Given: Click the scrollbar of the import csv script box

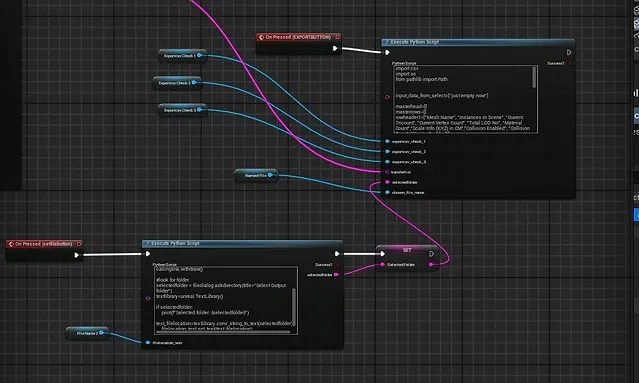Looking at the screenshot, I should click(534, 77).
